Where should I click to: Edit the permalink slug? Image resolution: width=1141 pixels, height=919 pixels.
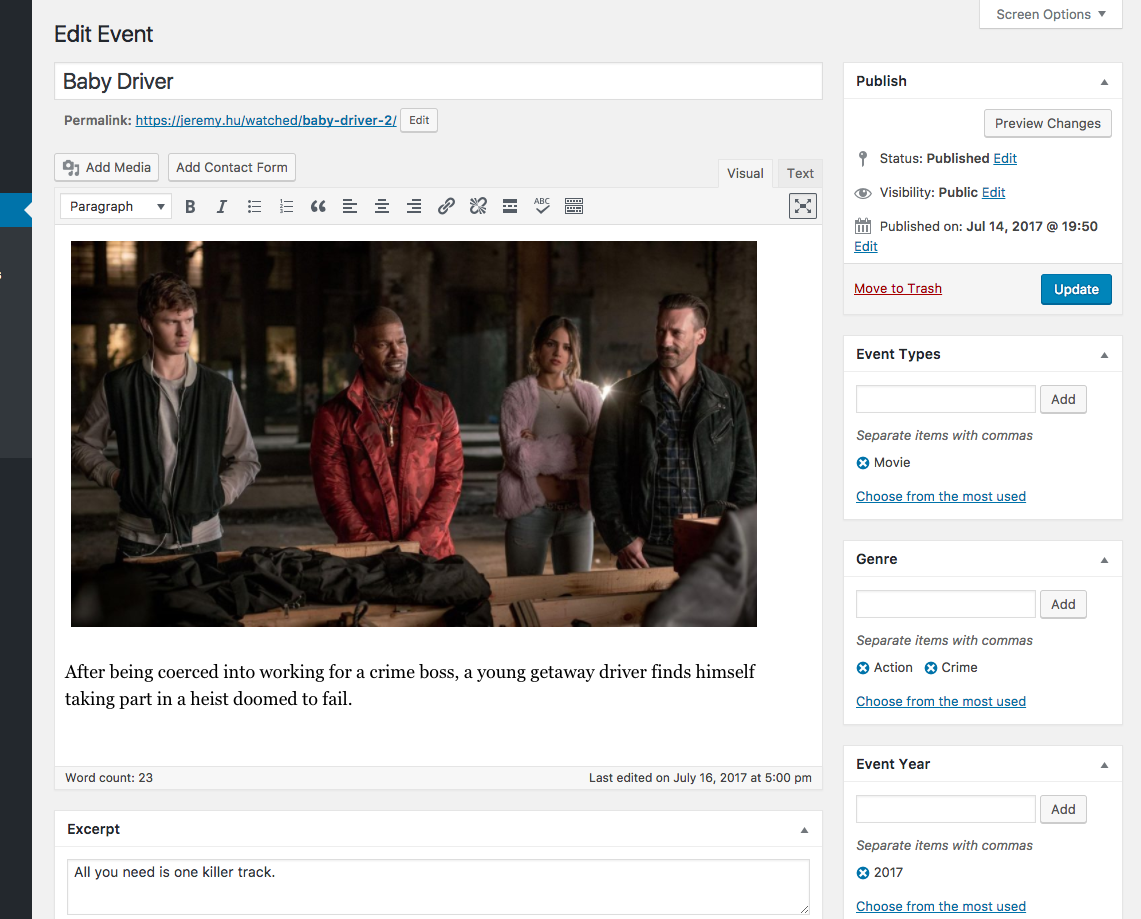click(419, 120)
